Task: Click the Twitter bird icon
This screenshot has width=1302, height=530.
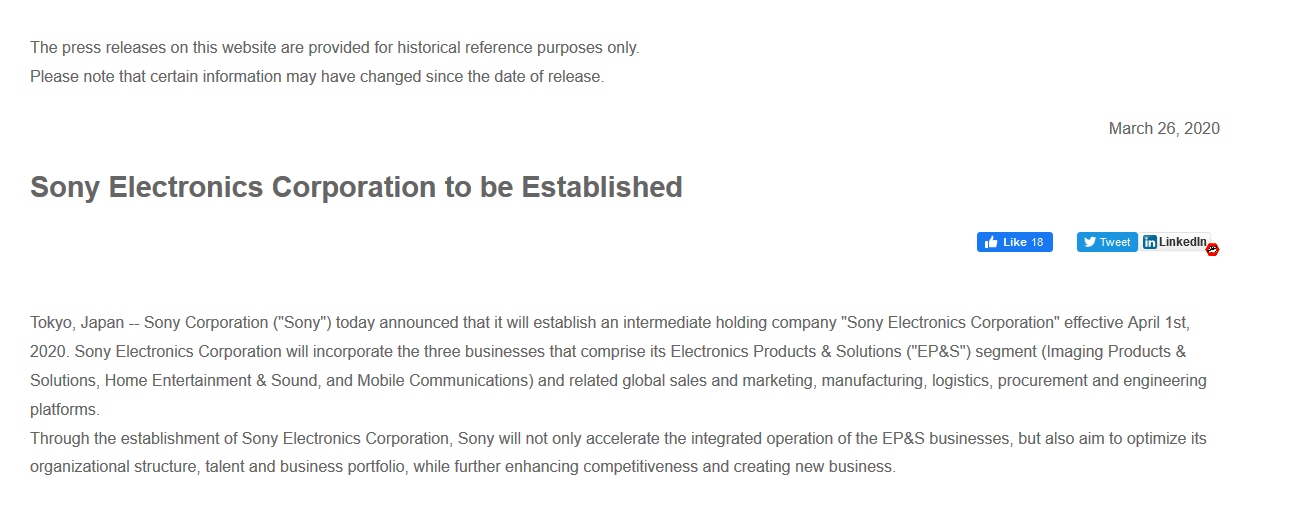Action: (1089, 242)
